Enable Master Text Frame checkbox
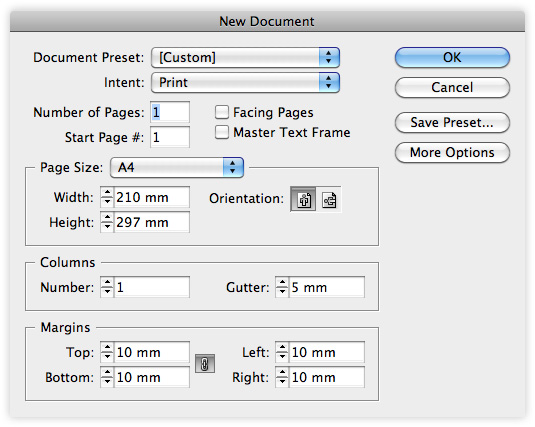Screen dimensions: 535x427 222,132
